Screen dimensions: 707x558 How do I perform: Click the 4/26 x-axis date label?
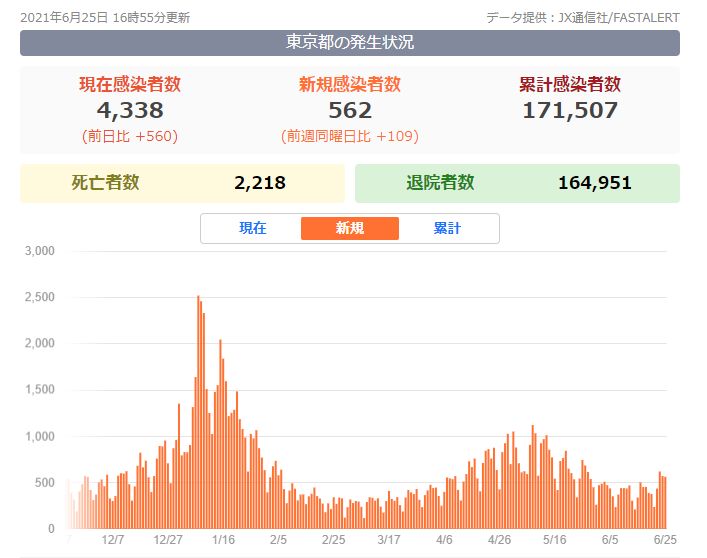tap(499, 540)
